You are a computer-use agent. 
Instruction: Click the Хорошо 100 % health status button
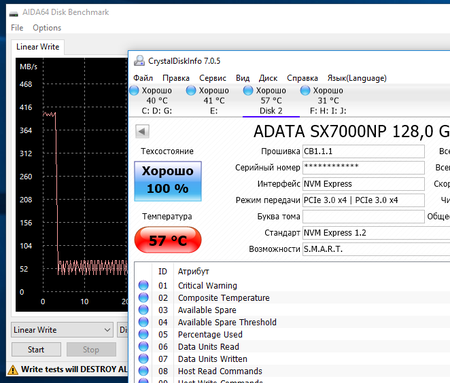[168, 181]
